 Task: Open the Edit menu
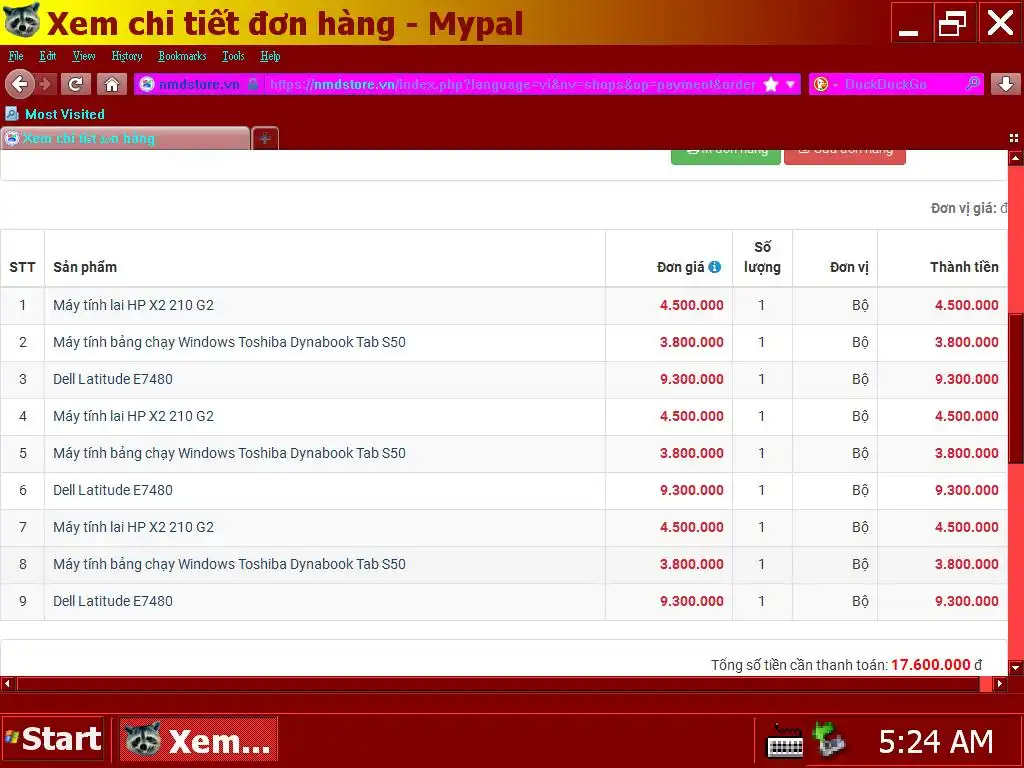coord(48,56)
